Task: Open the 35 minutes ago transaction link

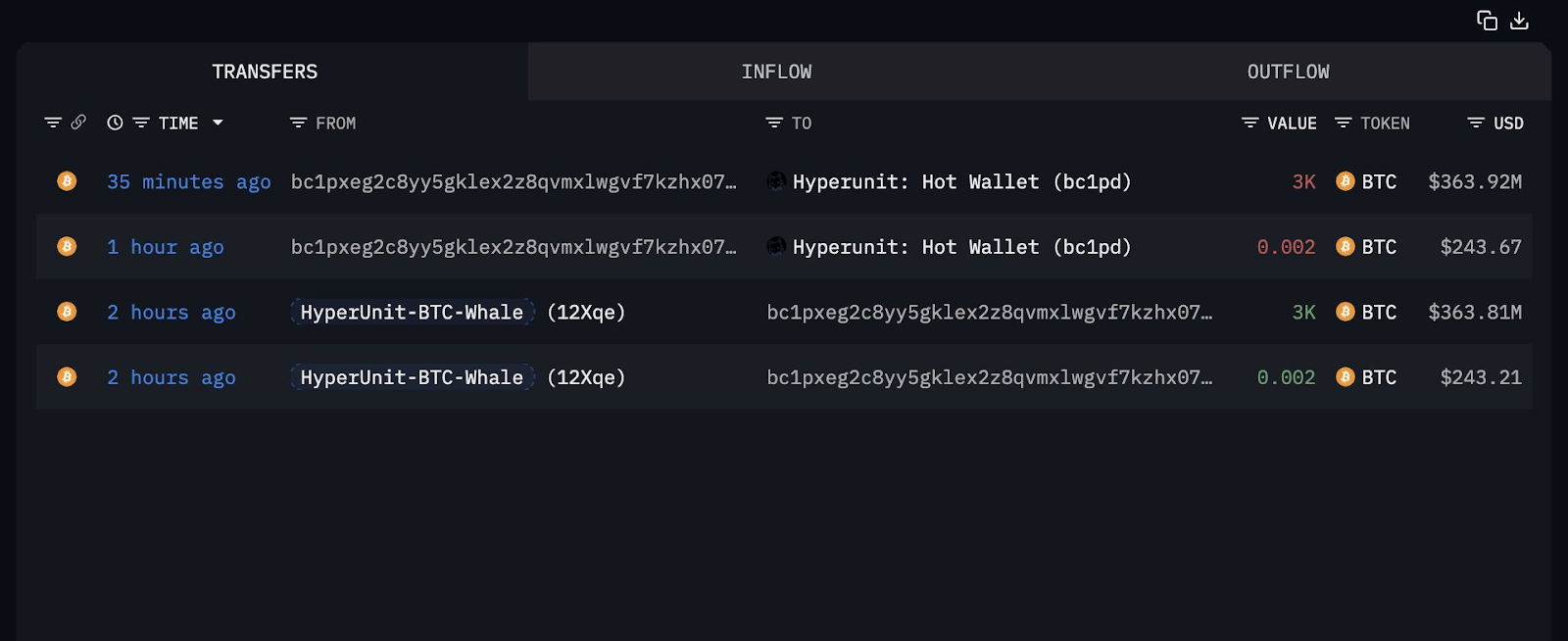Action: (x=188, y=182)
